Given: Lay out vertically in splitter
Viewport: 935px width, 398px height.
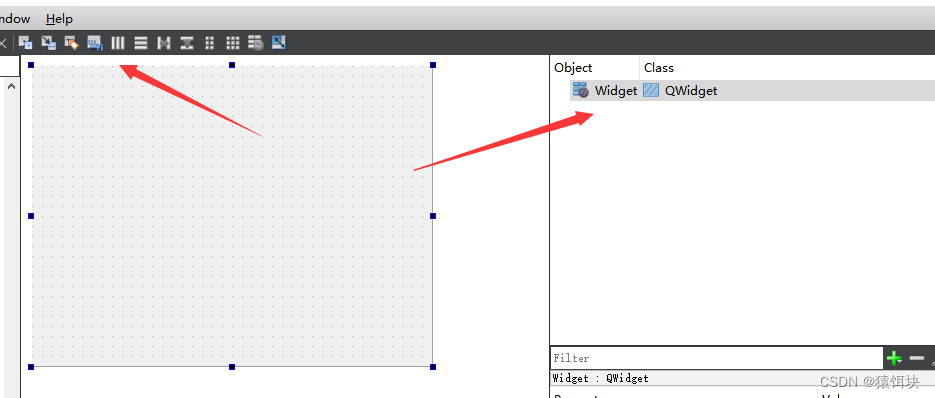Looking at the screenshot, I should pyautogui.click(x=187, y=42).
